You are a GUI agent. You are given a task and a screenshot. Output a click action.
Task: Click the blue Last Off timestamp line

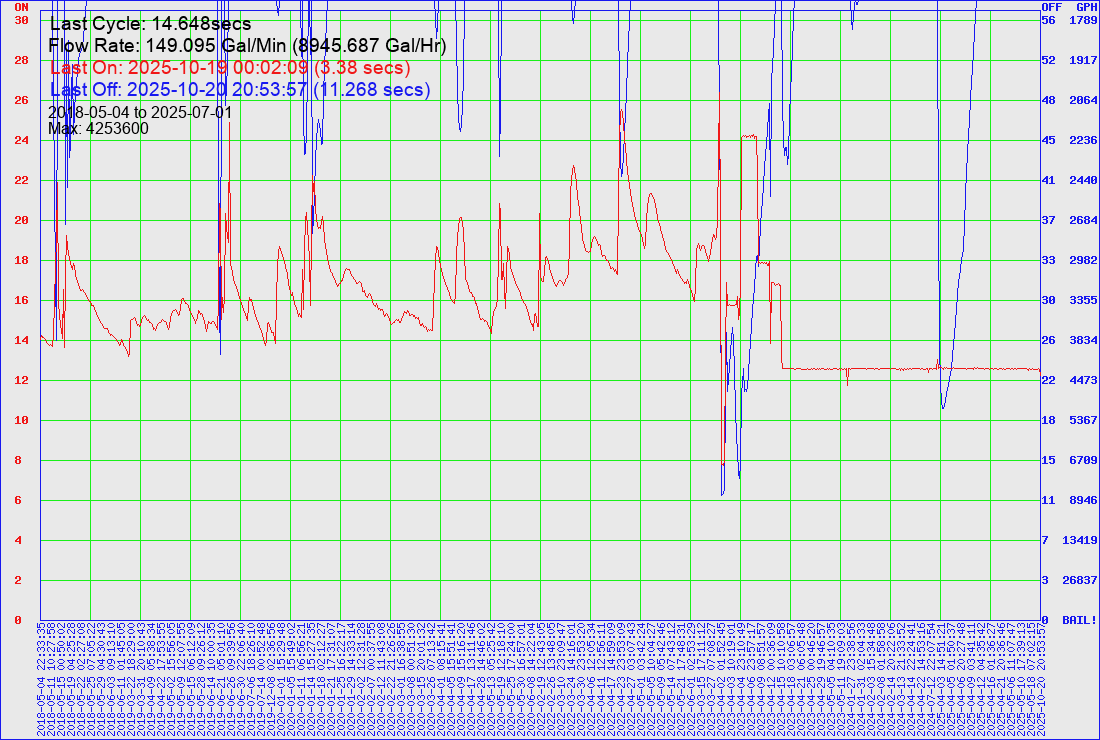pyautogui.click(x=240, y=90)
